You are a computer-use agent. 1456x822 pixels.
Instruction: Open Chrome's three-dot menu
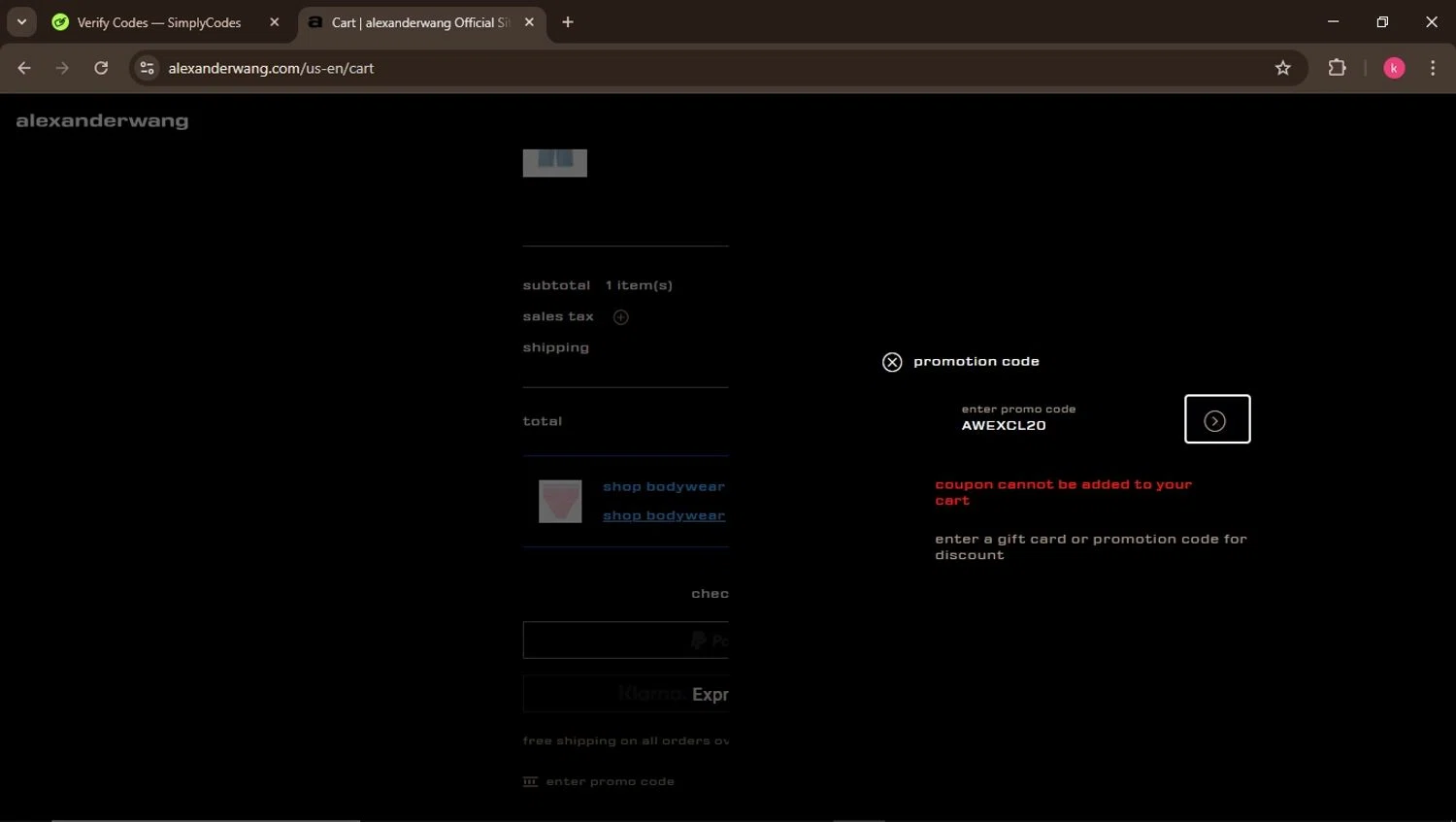(1433, 68)
